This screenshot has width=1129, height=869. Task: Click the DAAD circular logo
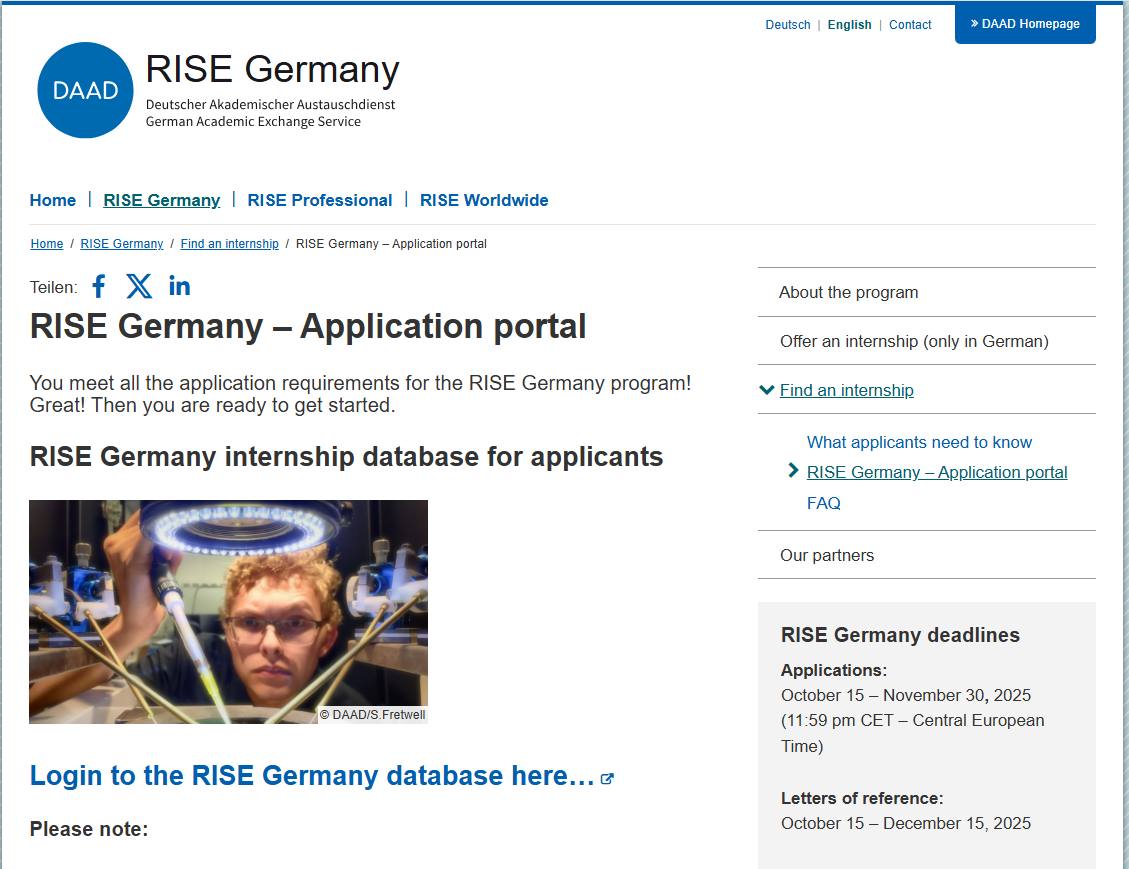coord(85,90)
